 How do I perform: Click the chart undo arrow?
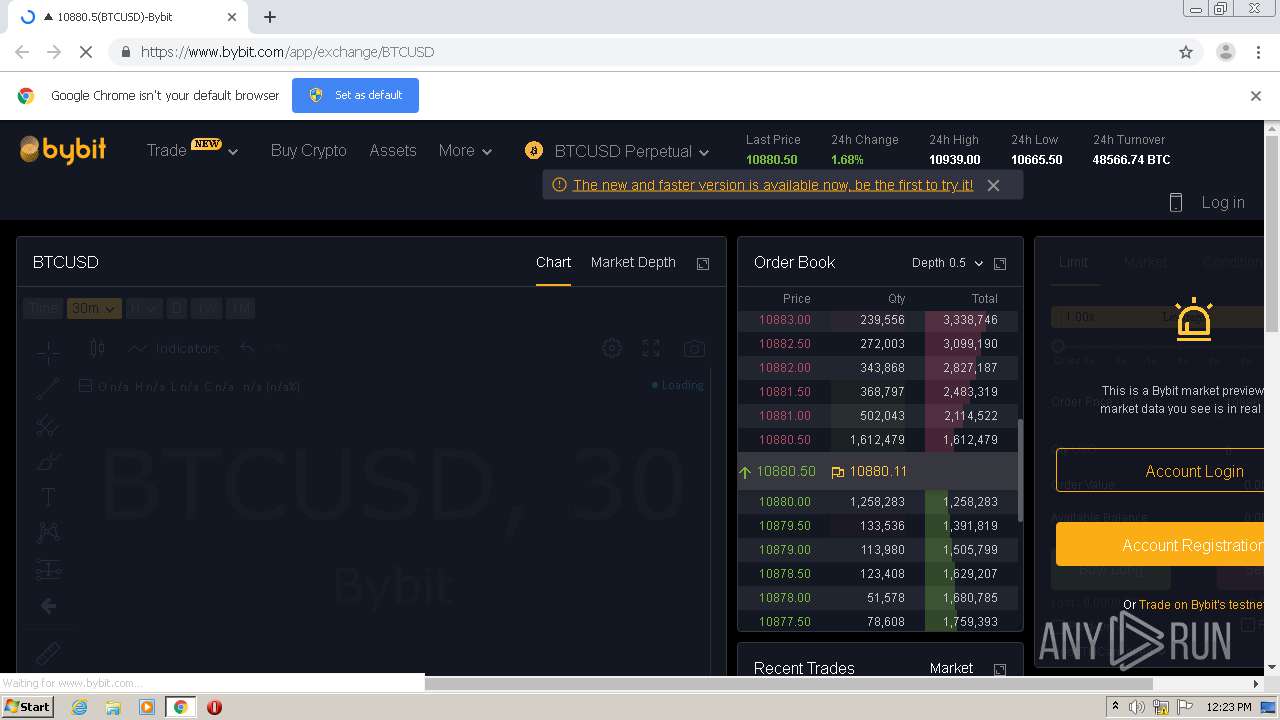247,348
